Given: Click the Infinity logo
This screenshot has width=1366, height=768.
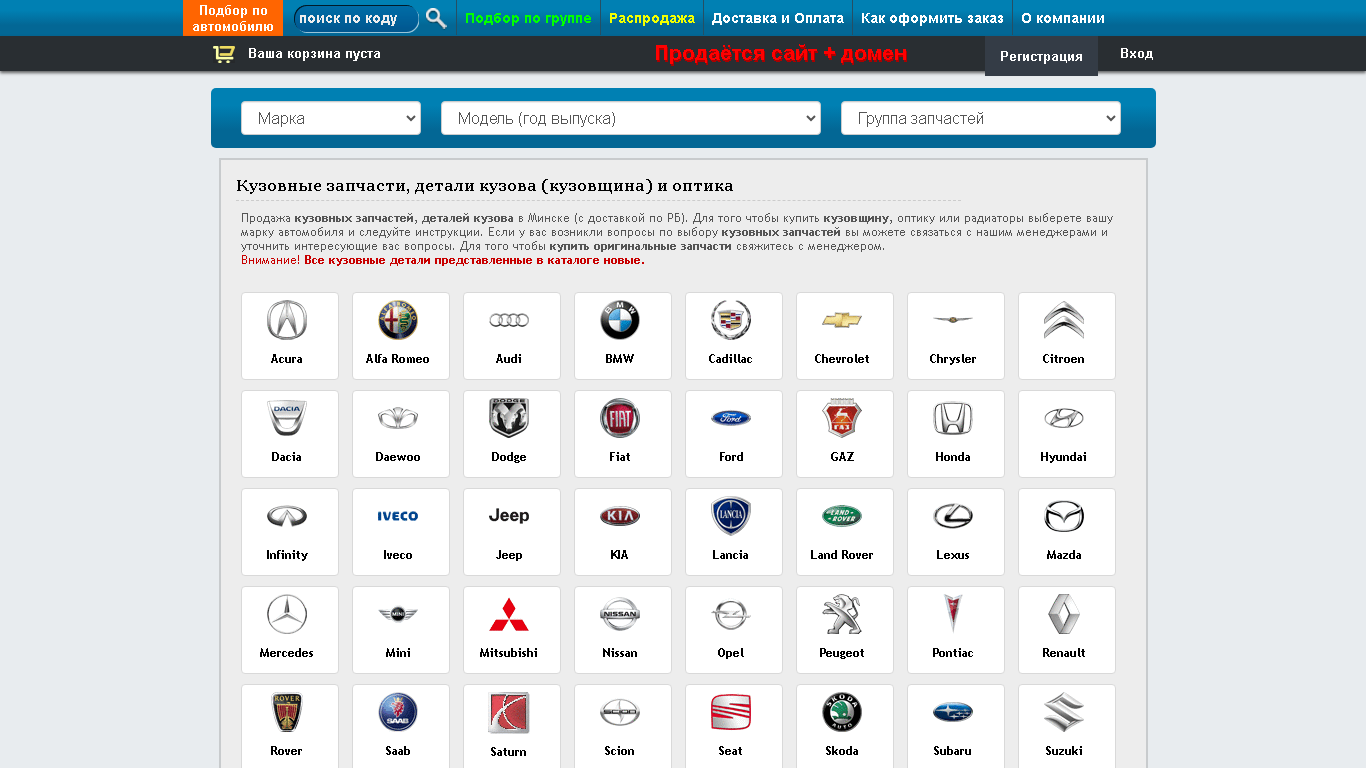Looking at the screenshot, I should click(x=287, y=516).
